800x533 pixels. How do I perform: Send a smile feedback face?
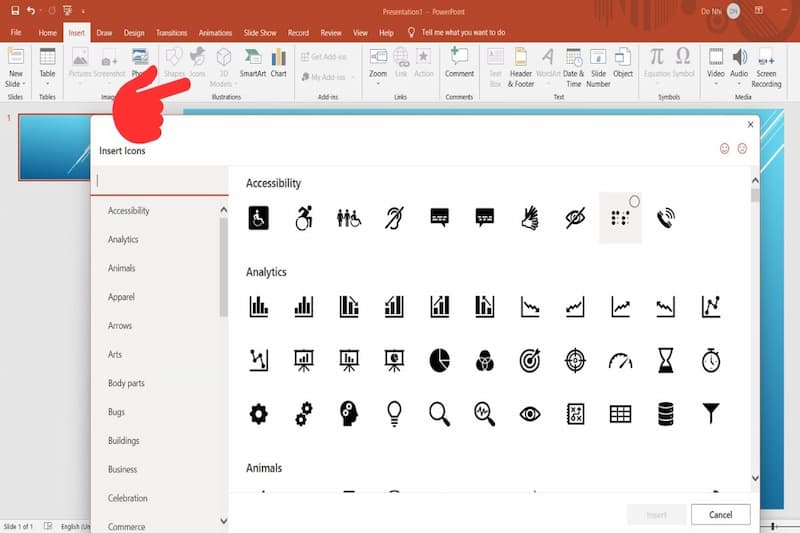click(724, 148)
